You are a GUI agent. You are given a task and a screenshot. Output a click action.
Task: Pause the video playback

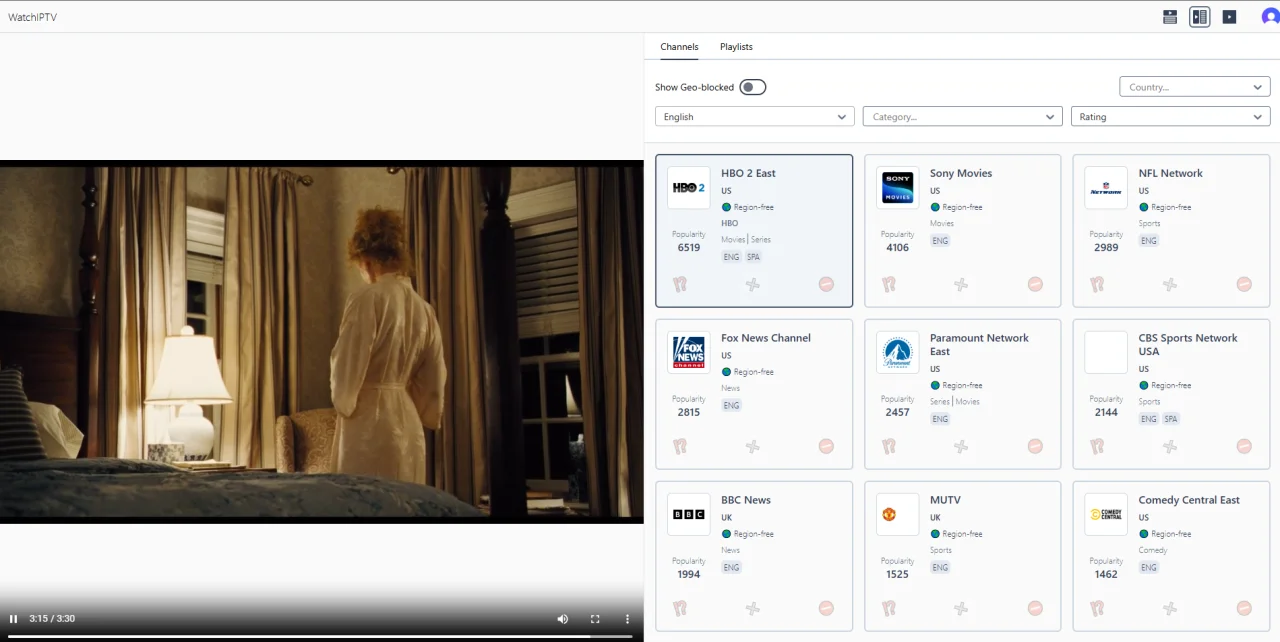pos(14,619)
